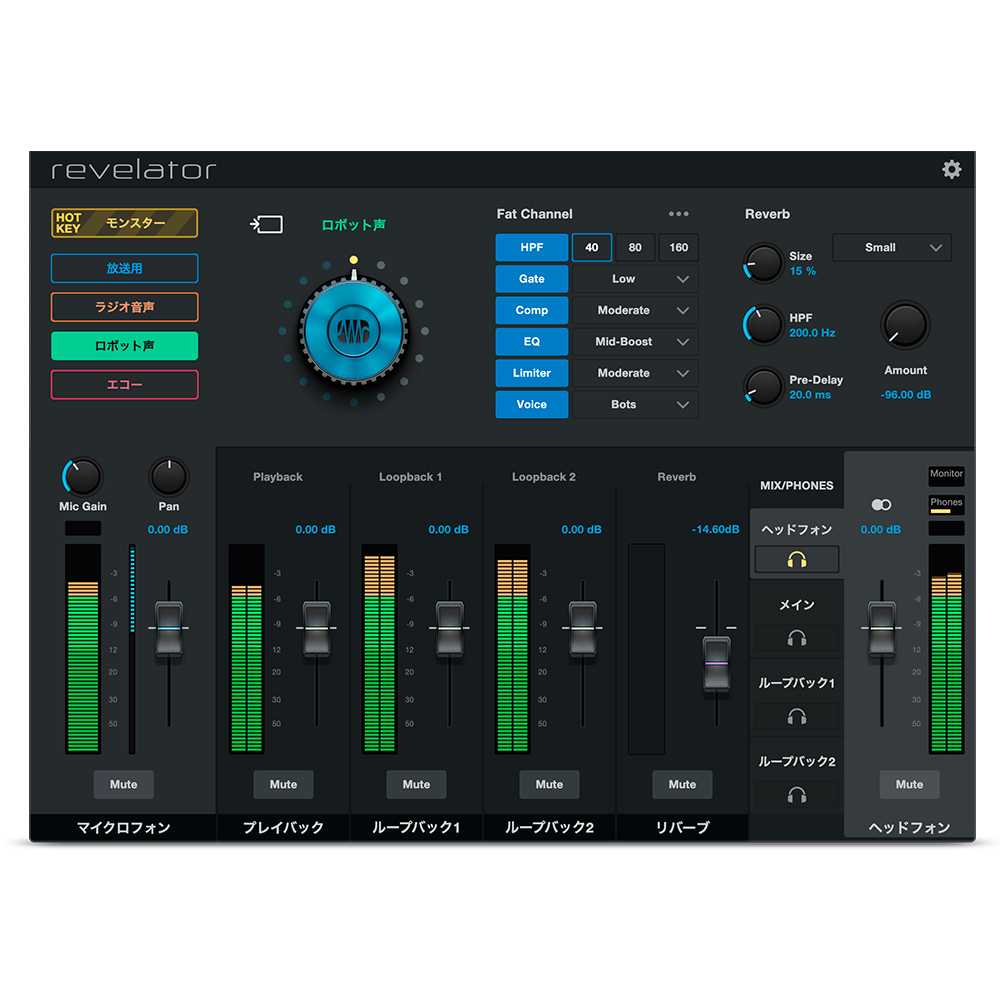Click the メイン mix headphone icon
The height and width of the screenshot is (1000, 1000).
click(x=797, y=638)
